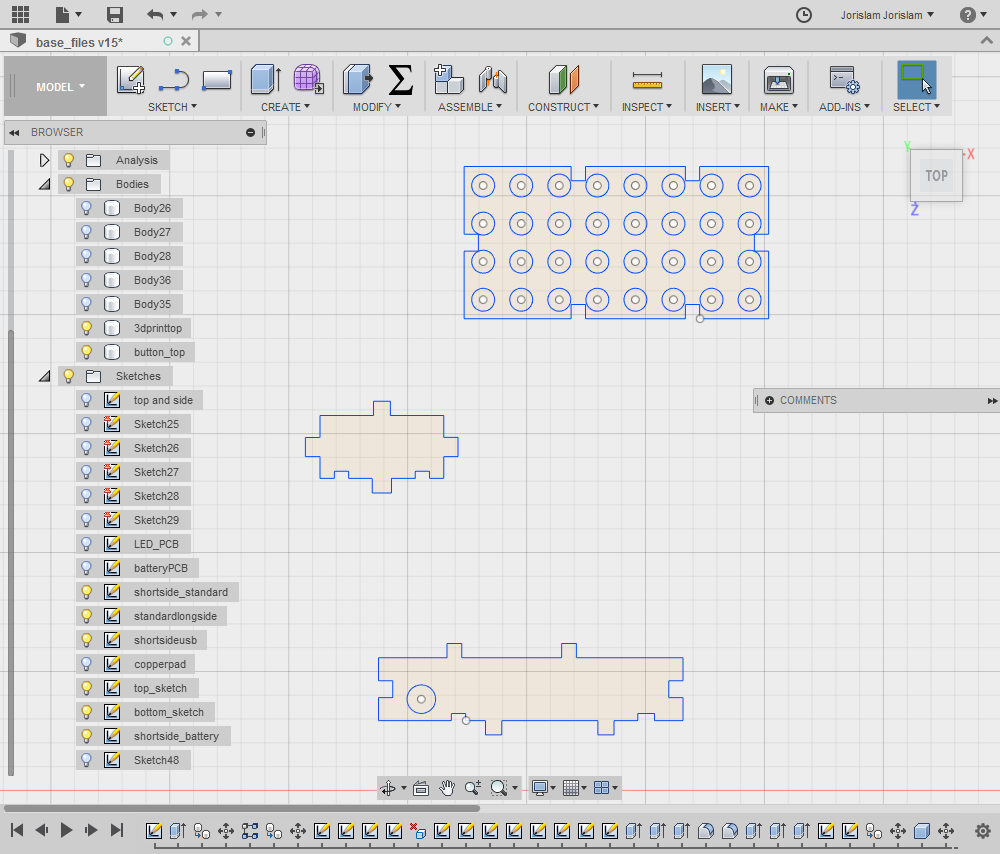Screen dimensions: 1000x854
Task: Collapse the Sketches folder
Action: 44,376
